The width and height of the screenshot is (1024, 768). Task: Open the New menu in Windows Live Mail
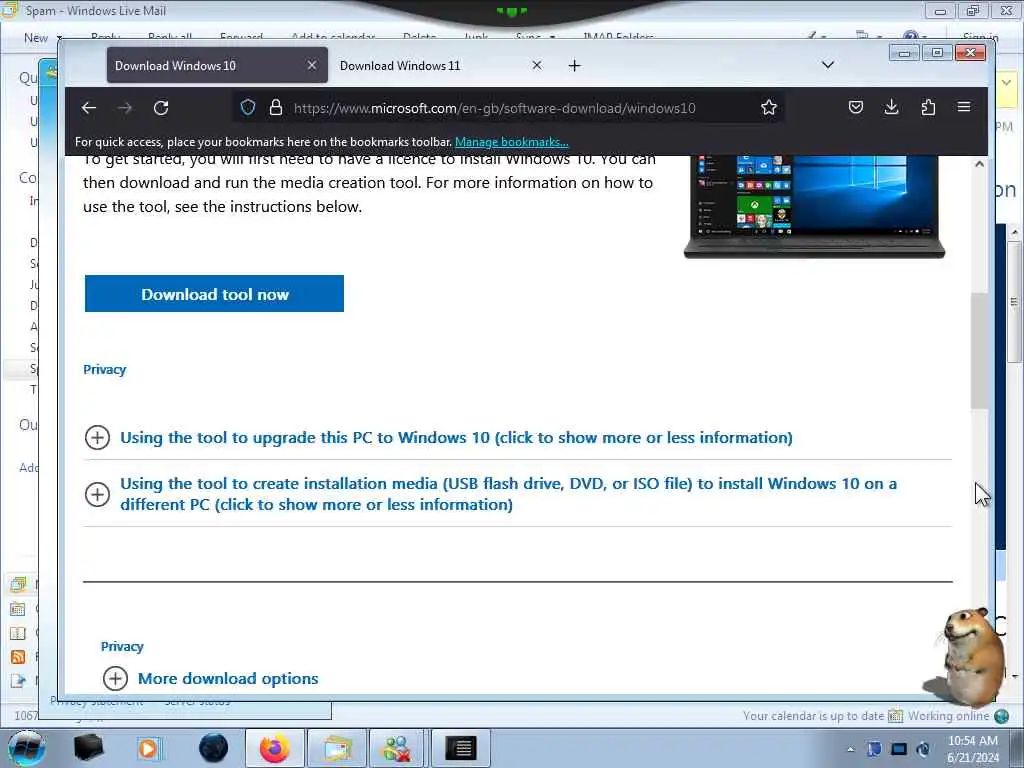click(41, 38)
